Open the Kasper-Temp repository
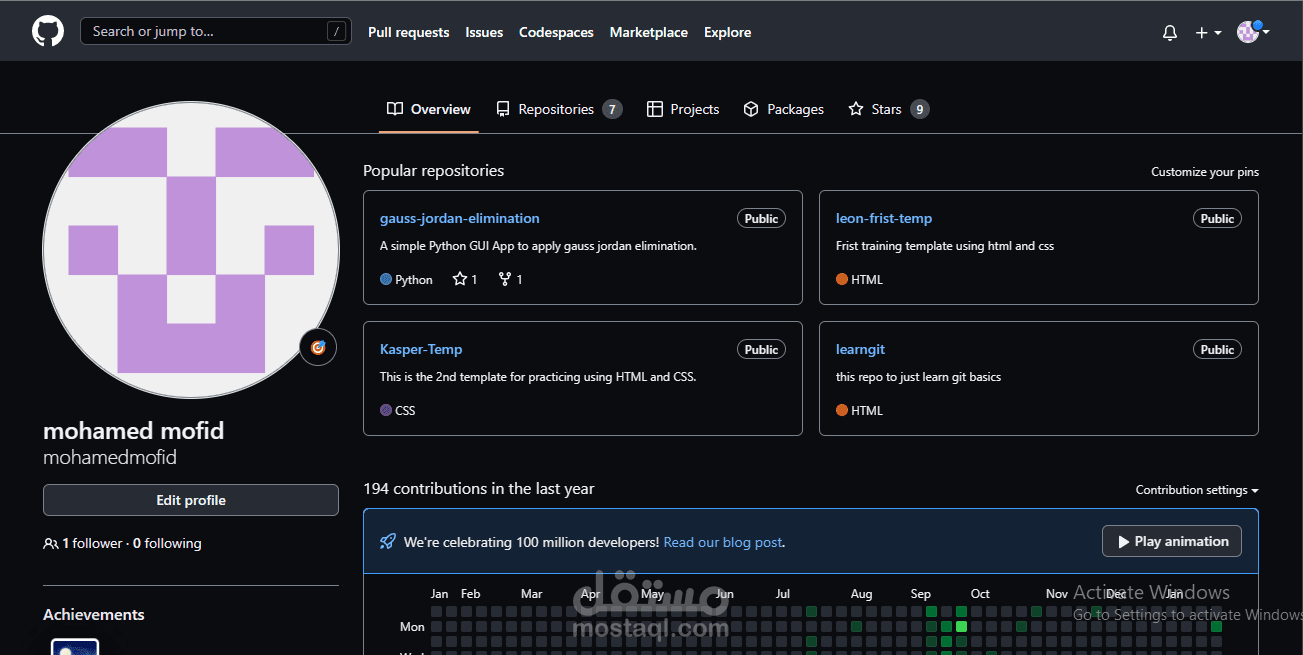Screen dimensions: 1303x655 [421, 349]
